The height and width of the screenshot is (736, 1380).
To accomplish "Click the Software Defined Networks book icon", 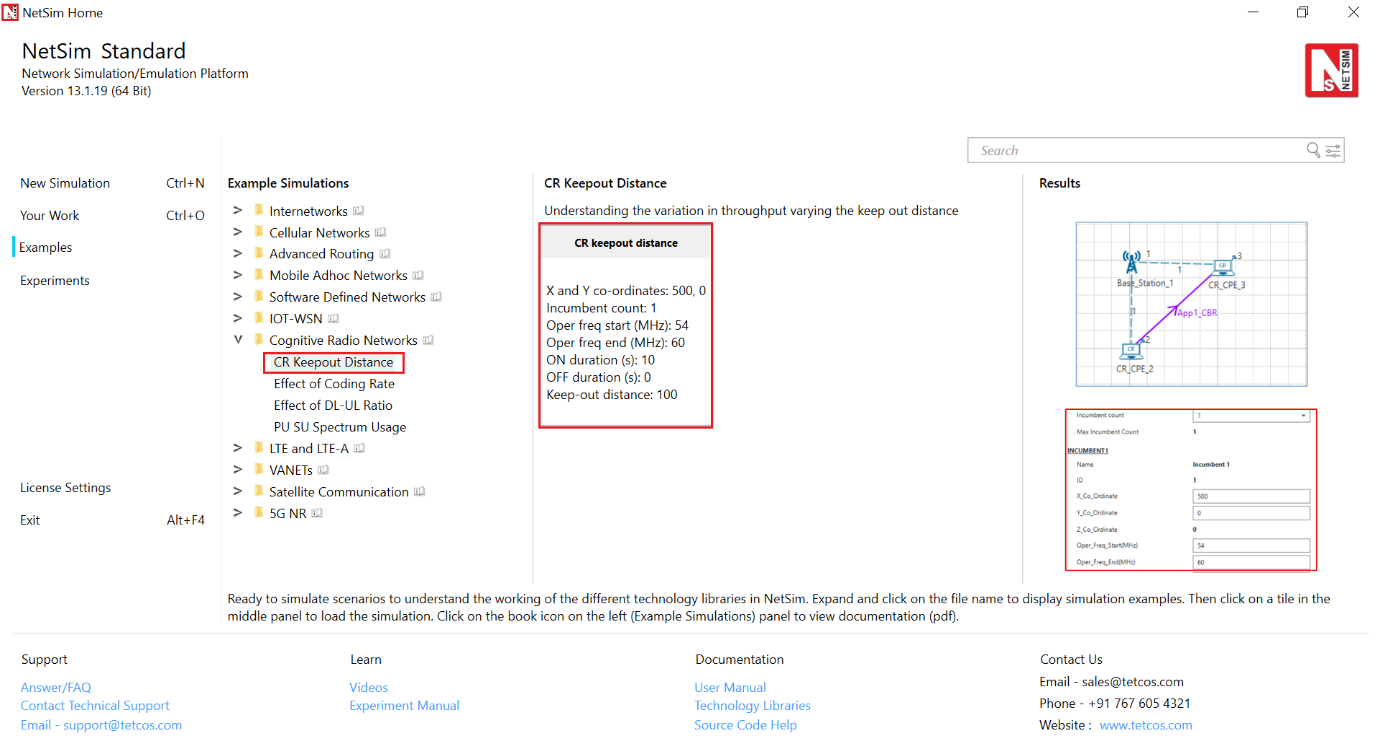I will click(x=437, y=297).
